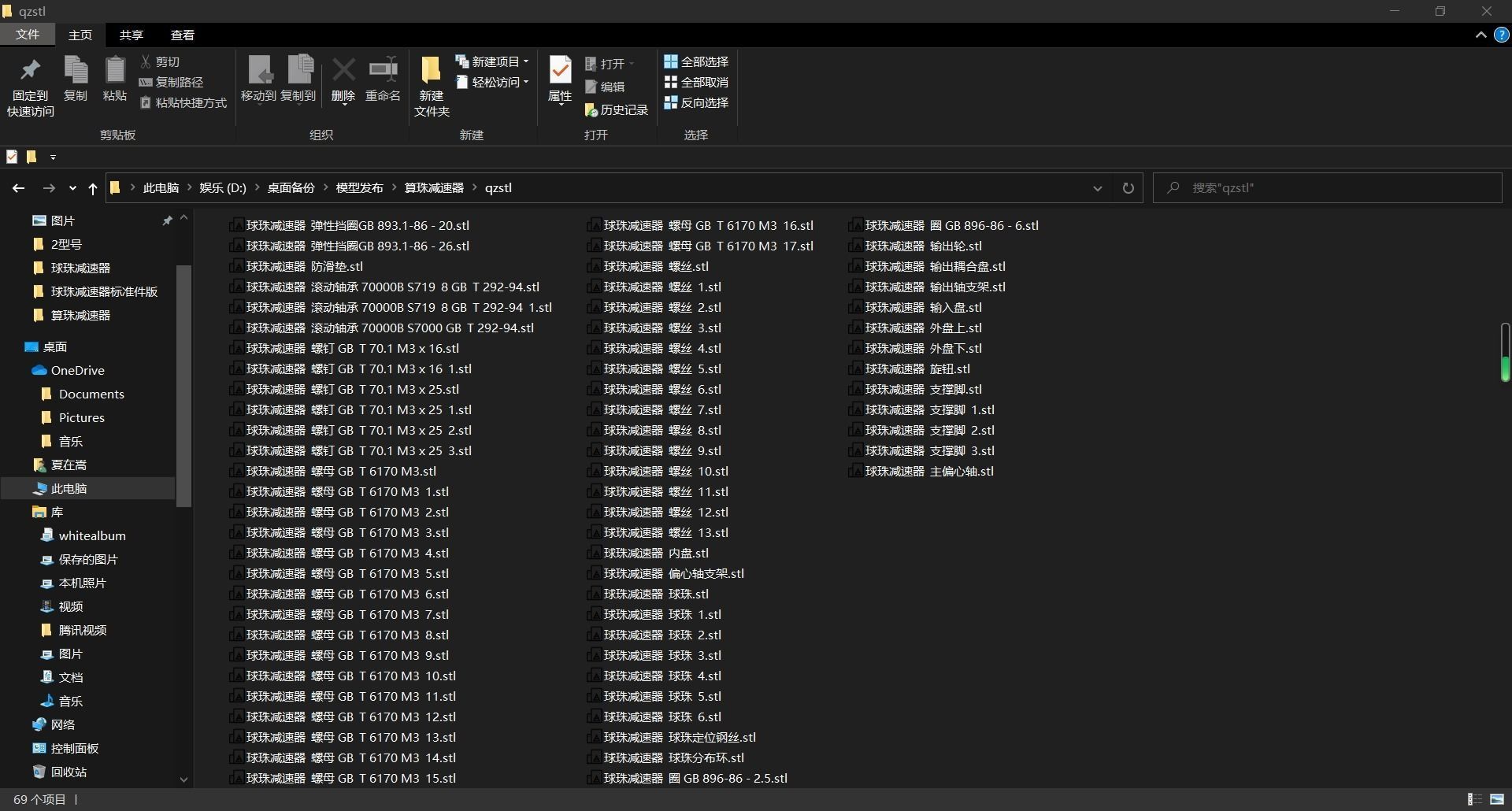Select 此电脑 in the navigation pane

[88, 488]
